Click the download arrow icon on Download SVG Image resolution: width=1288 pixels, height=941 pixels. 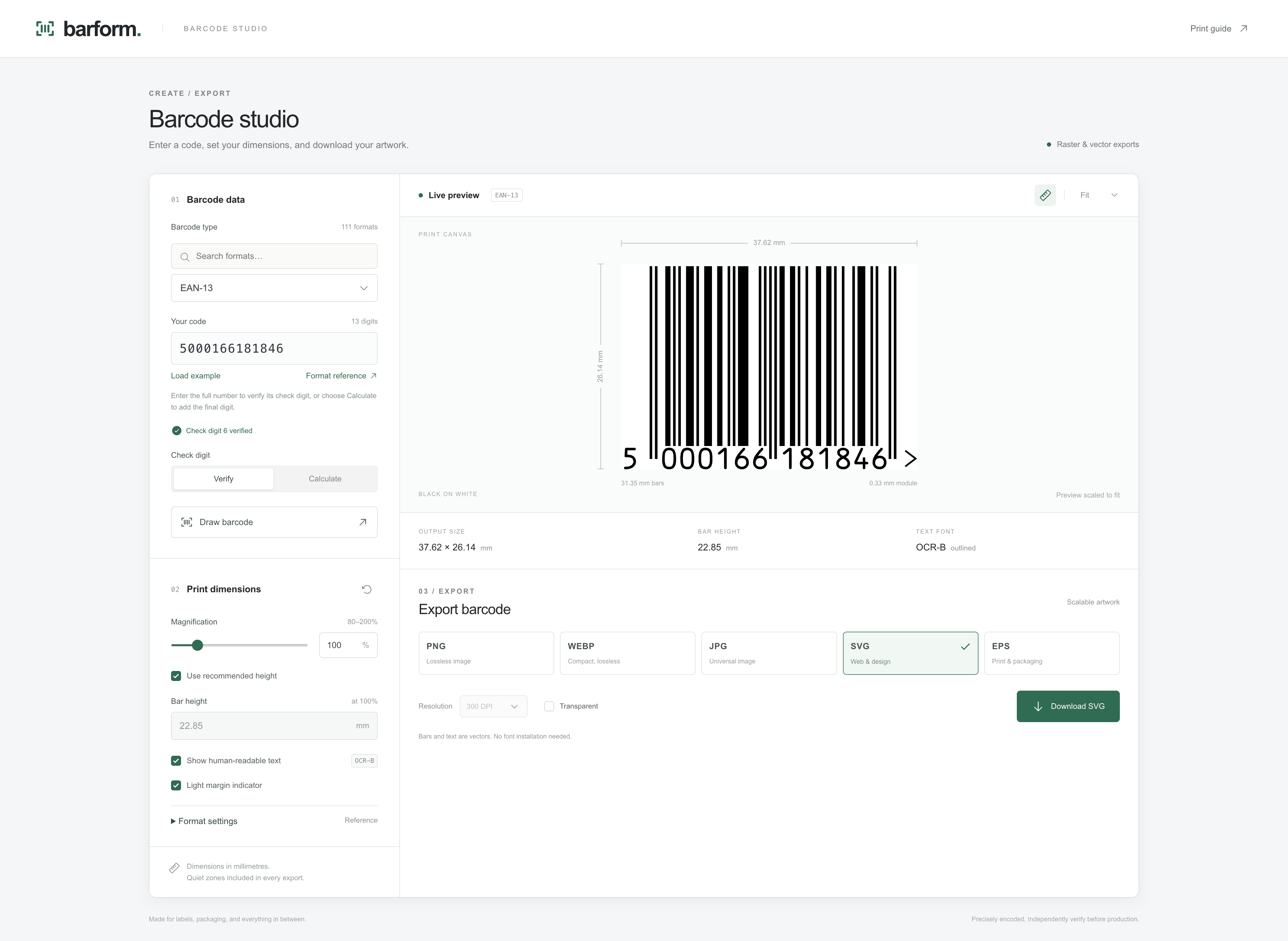point(1038,706)
